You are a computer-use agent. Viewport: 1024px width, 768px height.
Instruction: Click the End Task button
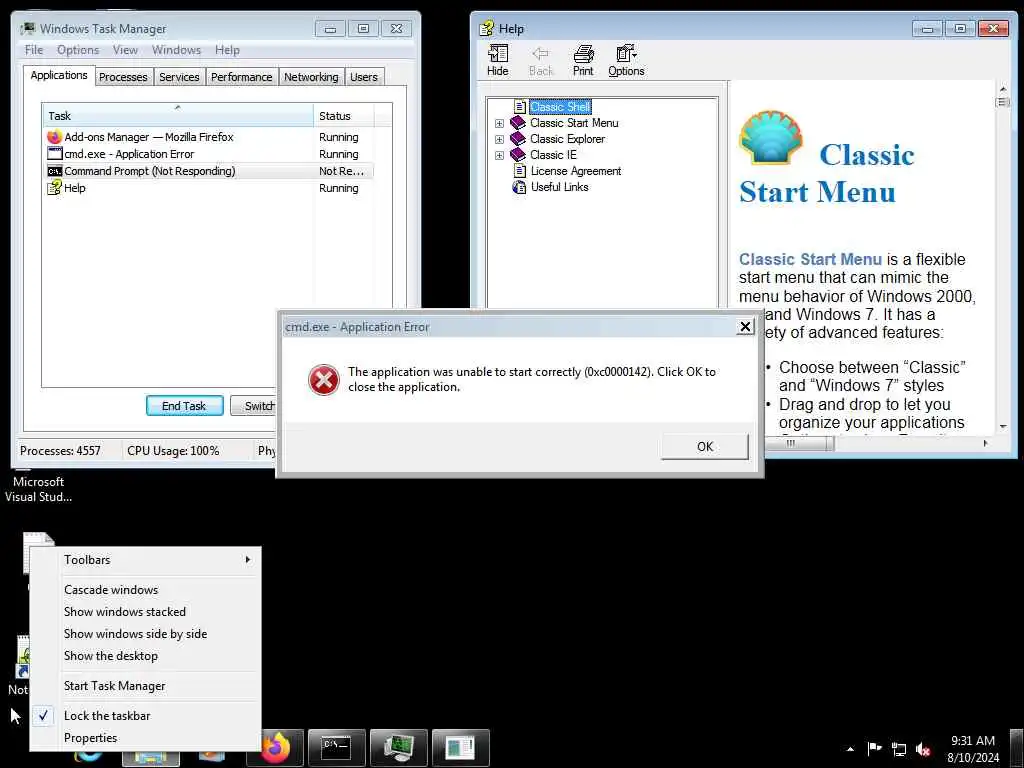point(184,406)
